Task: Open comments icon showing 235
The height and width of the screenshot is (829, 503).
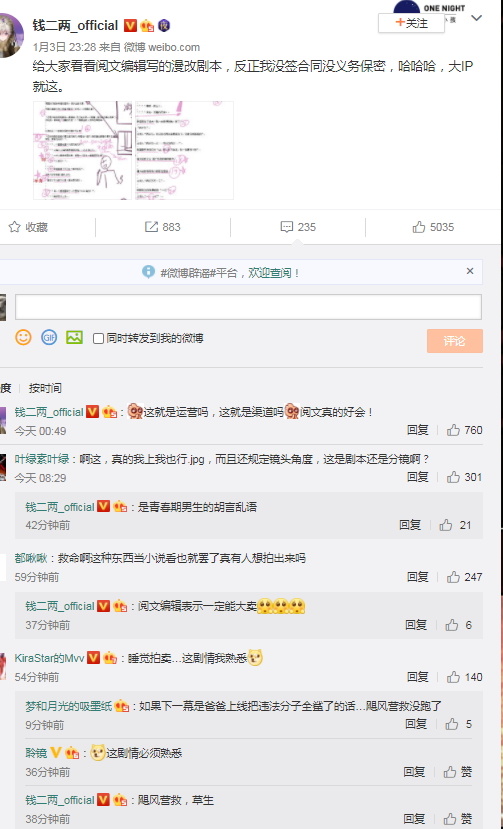Action: [x=287, y=227]
